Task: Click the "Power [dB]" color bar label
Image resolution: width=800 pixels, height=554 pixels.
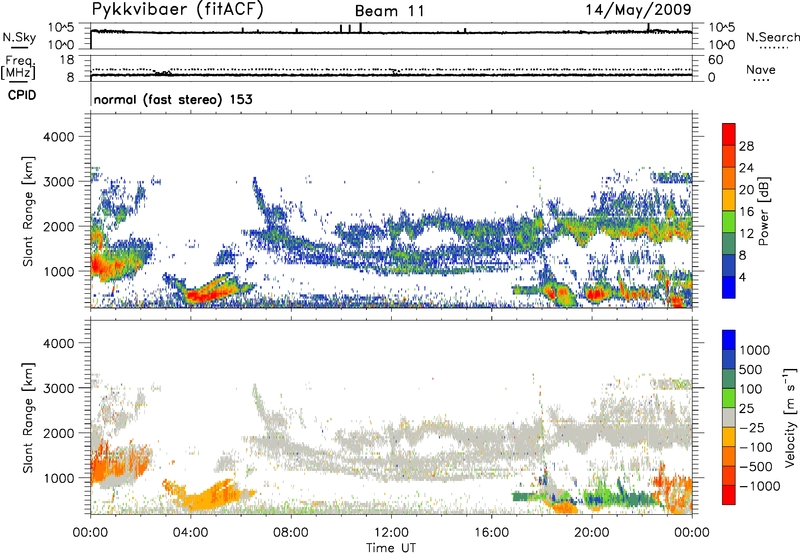Action: click(x=763, y=211)
